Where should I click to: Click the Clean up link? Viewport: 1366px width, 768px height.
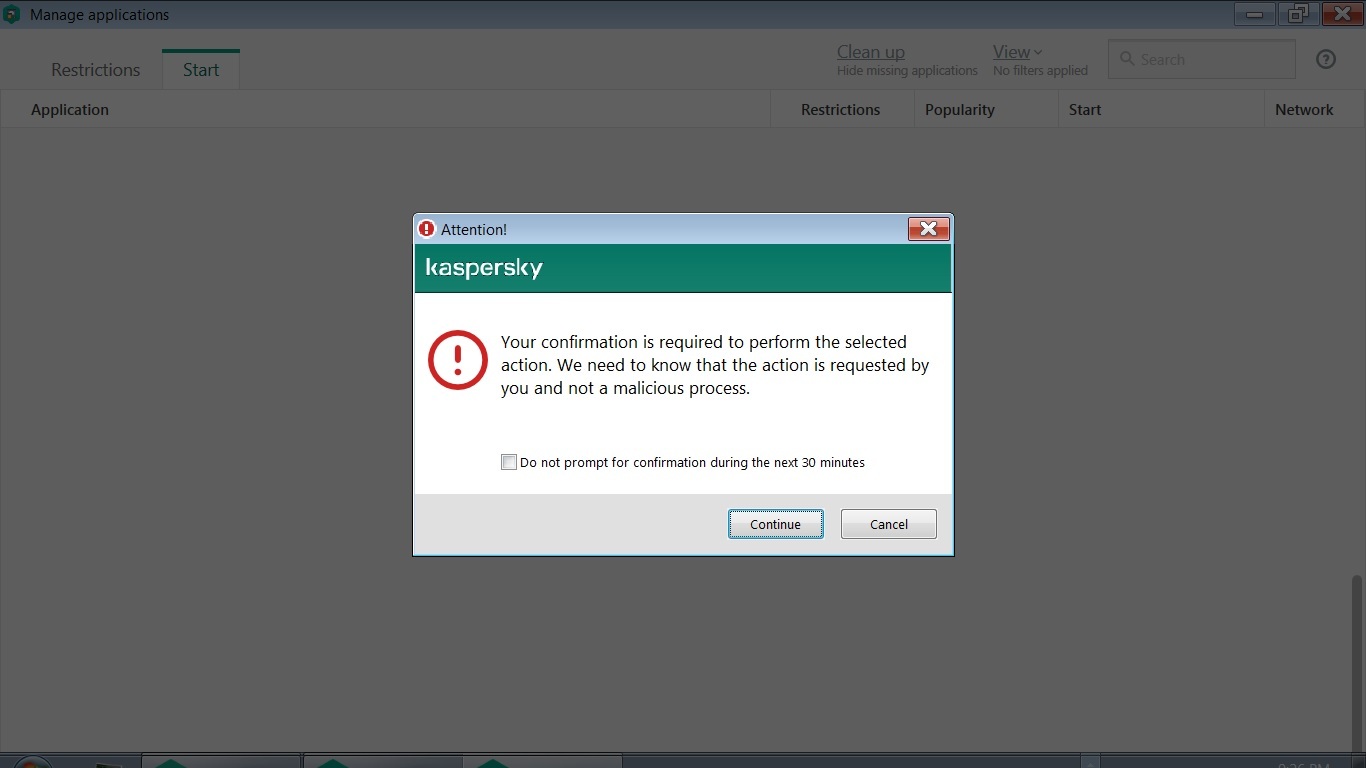point(871,52)
